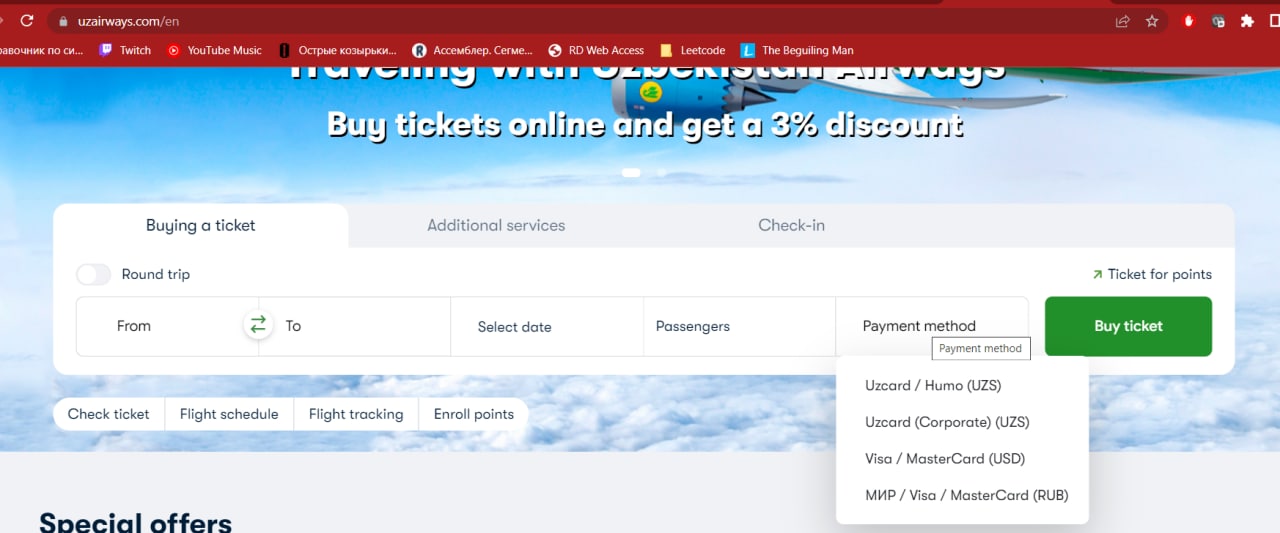This screenshot has width=1280, height=533.
Task: Open the Twitch bookmark
Action: coord(125,50)
